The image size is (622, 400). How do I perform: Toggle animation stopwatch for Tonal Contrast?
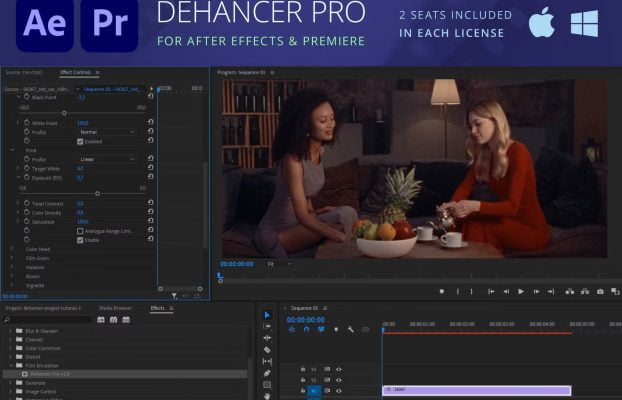[x=27, y=203]
